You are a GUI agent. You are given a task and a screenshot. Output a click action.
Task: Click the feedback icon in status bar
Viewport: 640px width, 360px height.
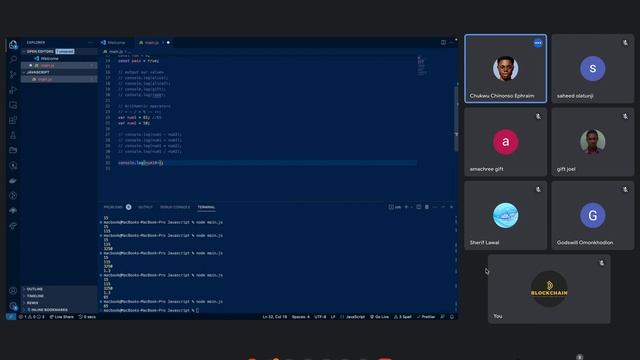pyautogui.click(x=443, y=317)
